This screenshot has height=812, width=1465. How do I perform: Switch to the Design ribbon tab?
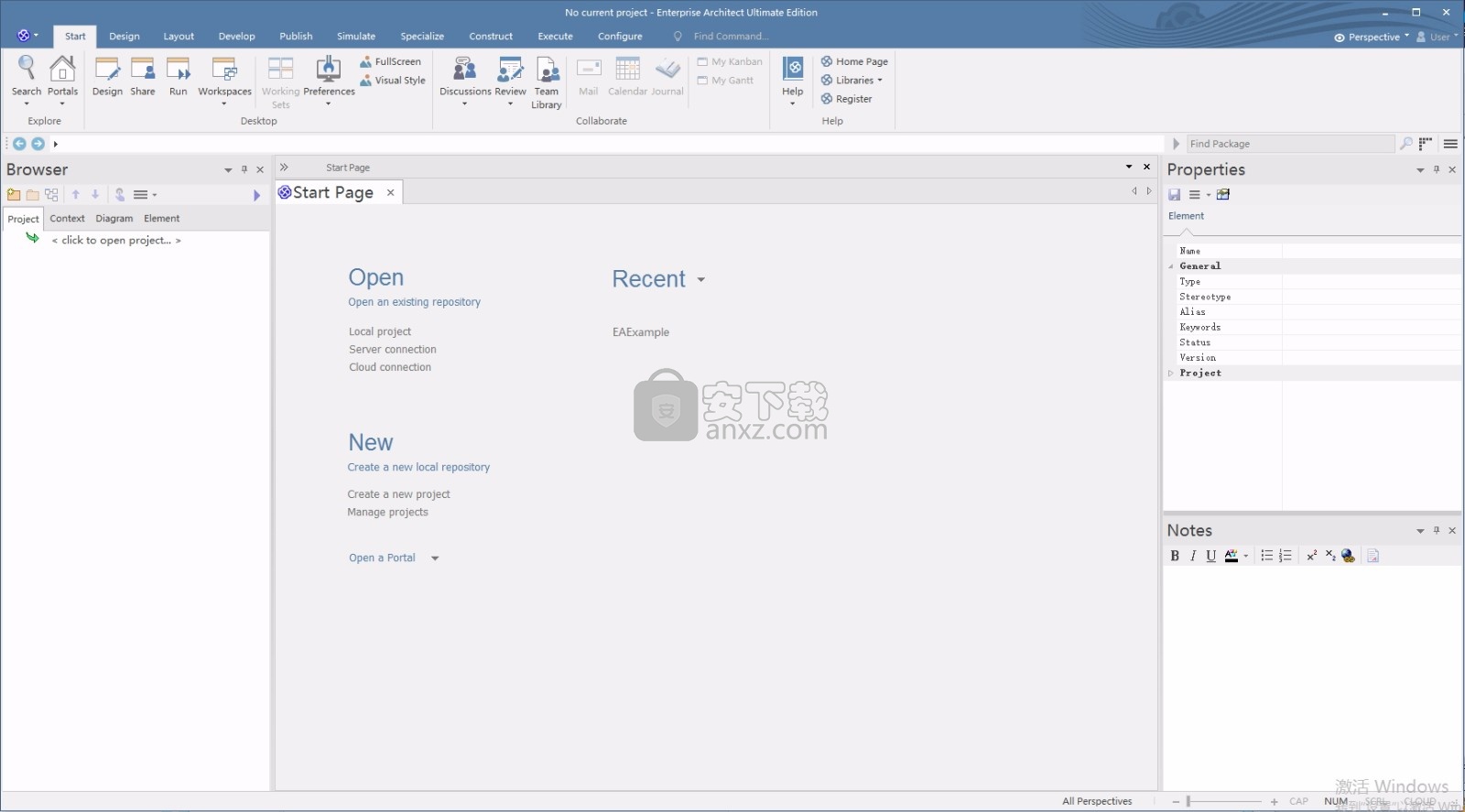(x=125, y=37)
